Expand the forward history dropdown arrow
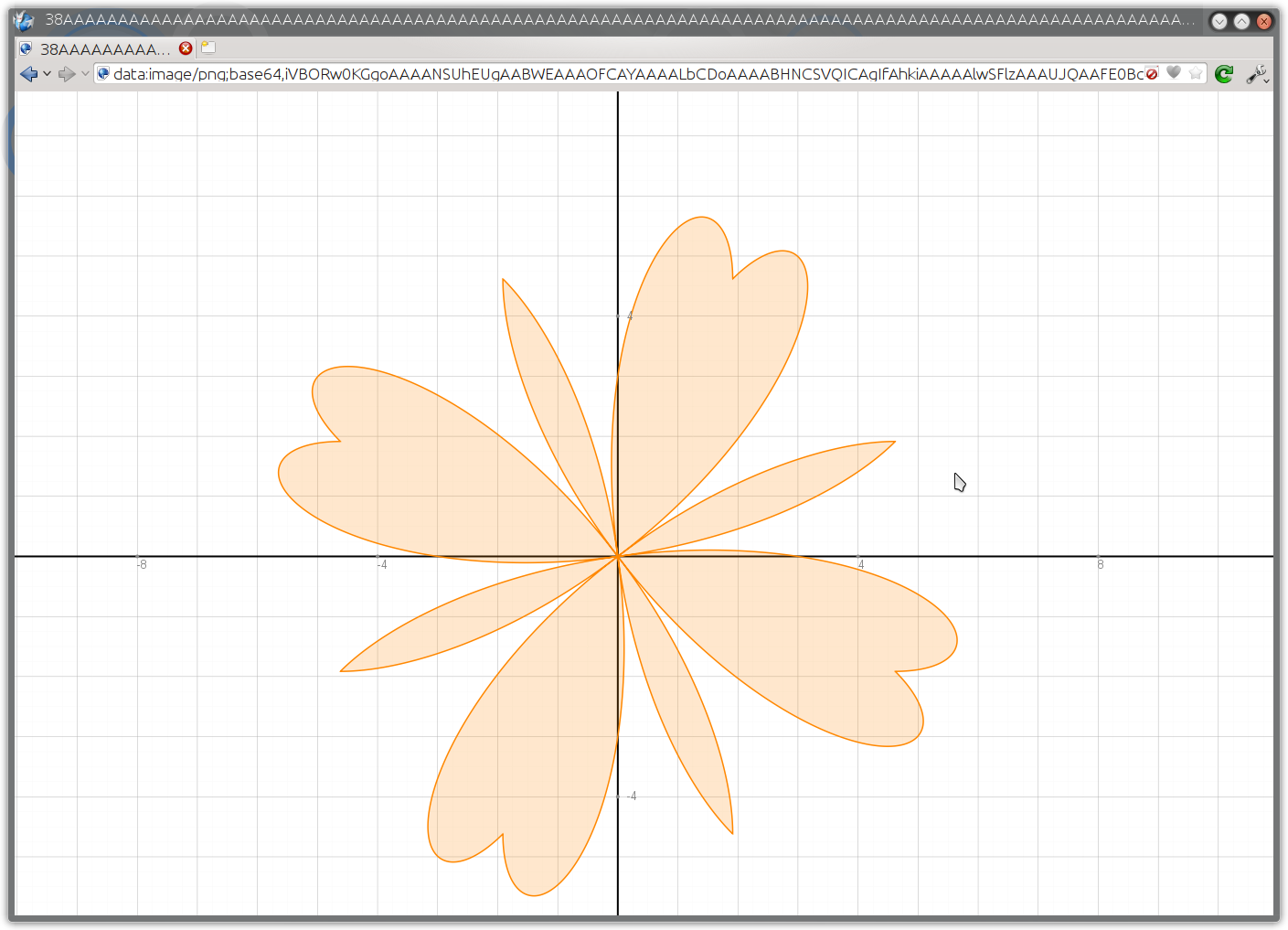The image size is (1288, 930). pos(85,74)
